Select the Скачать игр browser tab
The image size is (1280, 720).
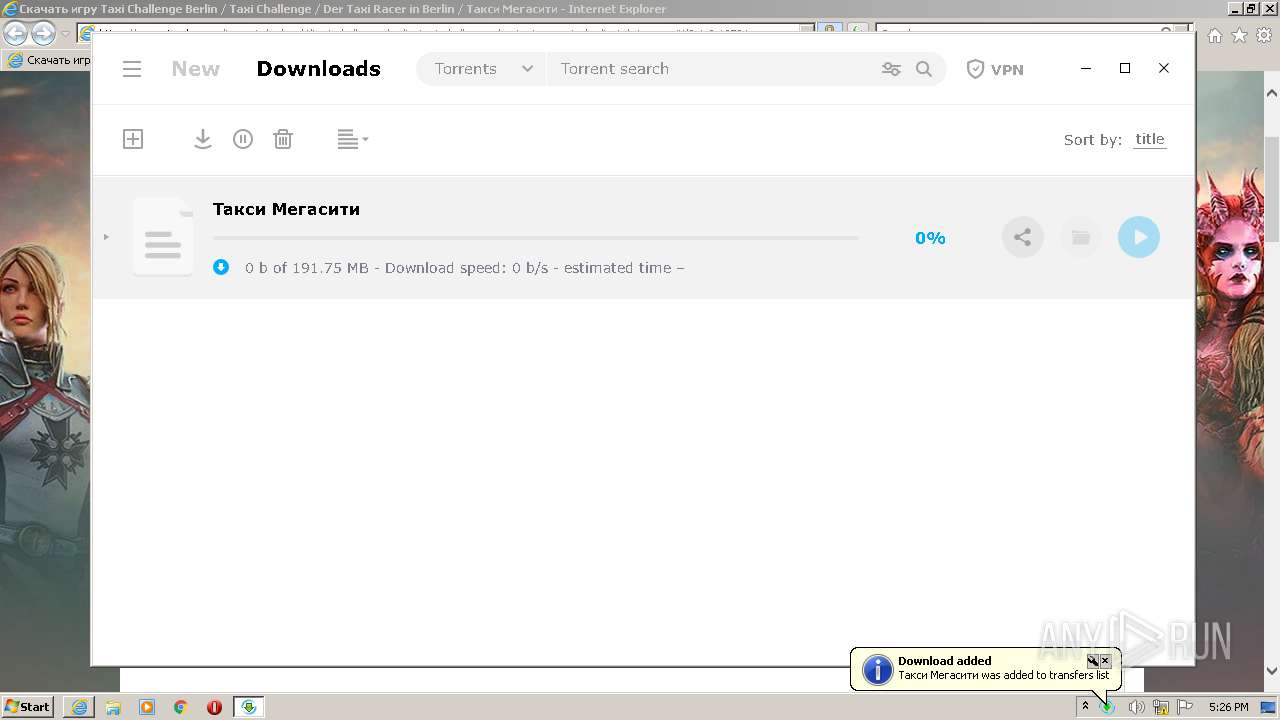(48, 60)
